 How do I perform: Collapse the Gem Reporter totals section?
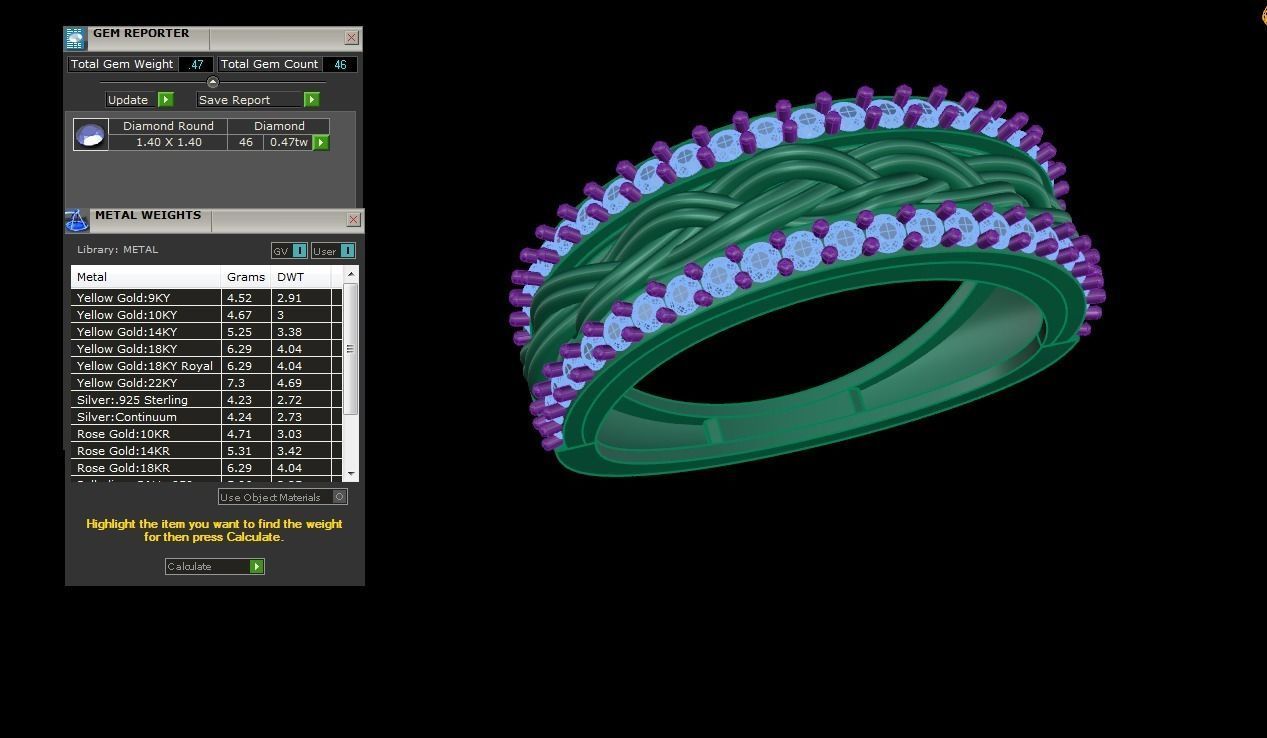[x=212, y=82]
